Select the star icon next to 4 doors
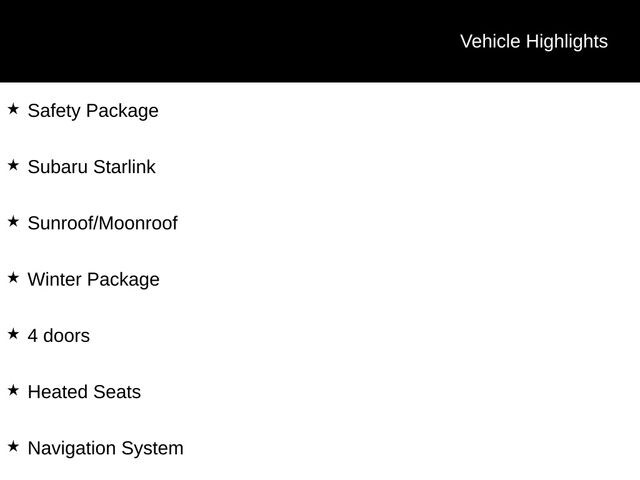Image resolution: width=640 pixels, height=480 pixels. coord(13,334)
